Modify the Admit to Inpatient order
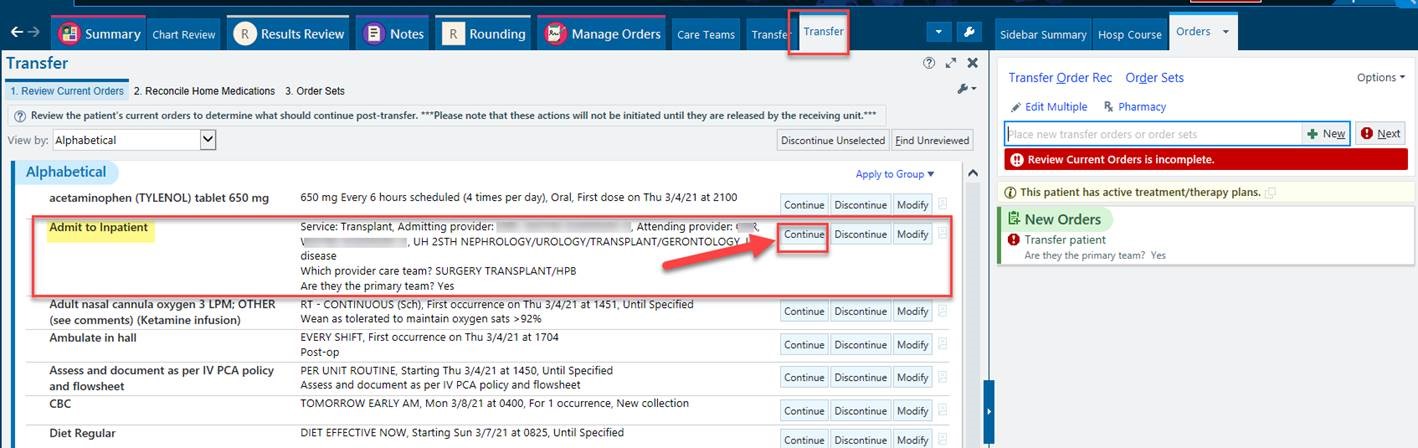This screenshot has height=448, width=1418. (912, 234)
